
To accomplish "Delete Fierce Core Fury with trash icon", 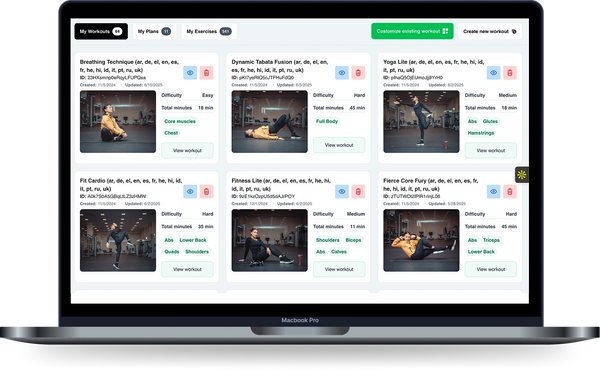I will point(510,192).
